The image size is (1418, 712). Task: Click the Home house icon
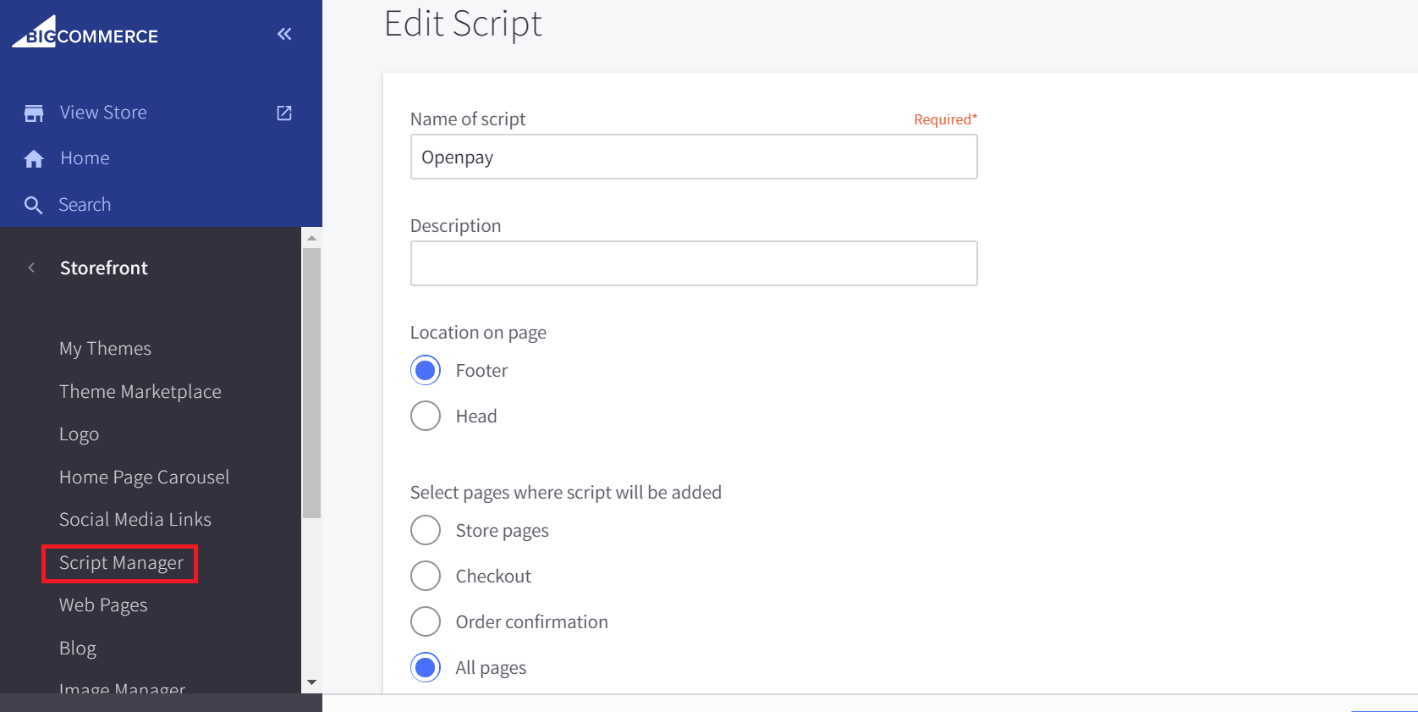click(x=34, y=159)
